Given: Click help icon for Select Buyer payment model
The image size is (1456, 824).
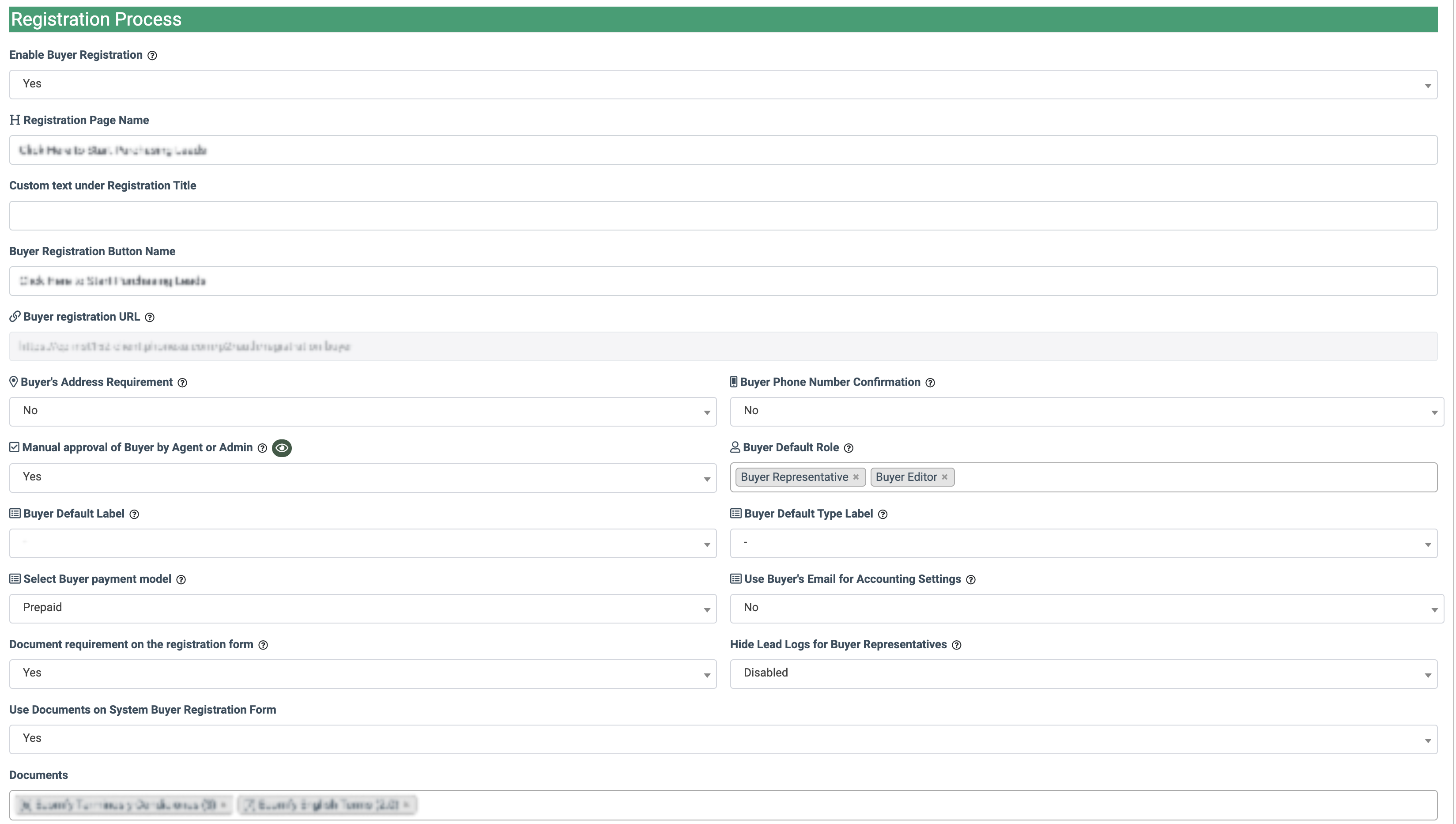Looking at the screenshot, I should pyautogui.click(x=181, y=579).
